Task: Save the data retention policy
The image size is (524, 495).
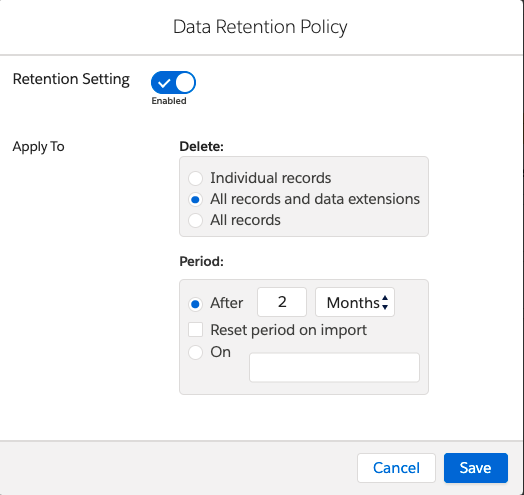Action: pos(476,468)
